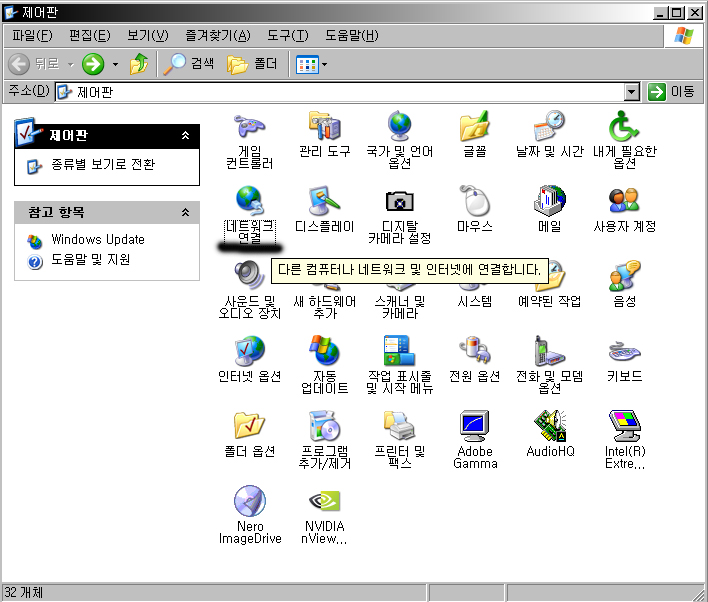This screenshot has width=708, height=602.
Task: Expand the address bar dropdown
Action: point(632,92)
